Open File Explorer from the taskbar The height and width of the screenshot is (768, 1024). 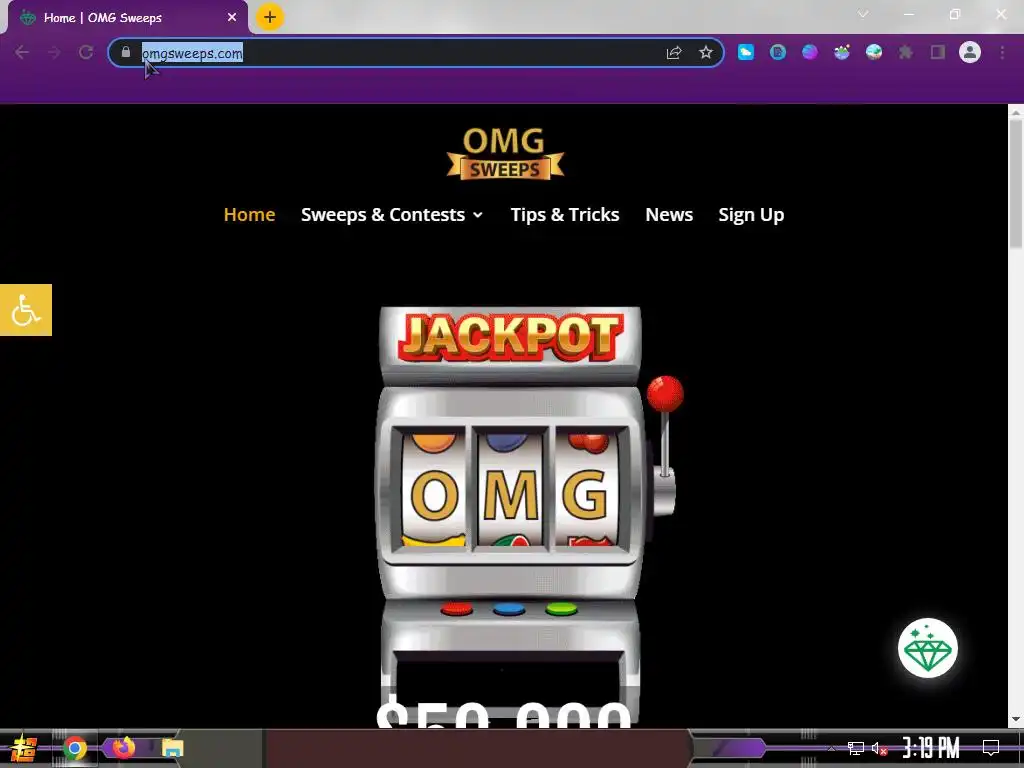pos(172,748)
